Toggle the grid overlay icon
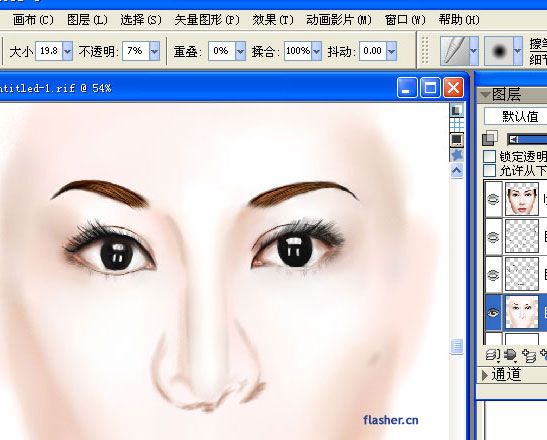Viewport: 547px width, 440px height. [456, 124]
